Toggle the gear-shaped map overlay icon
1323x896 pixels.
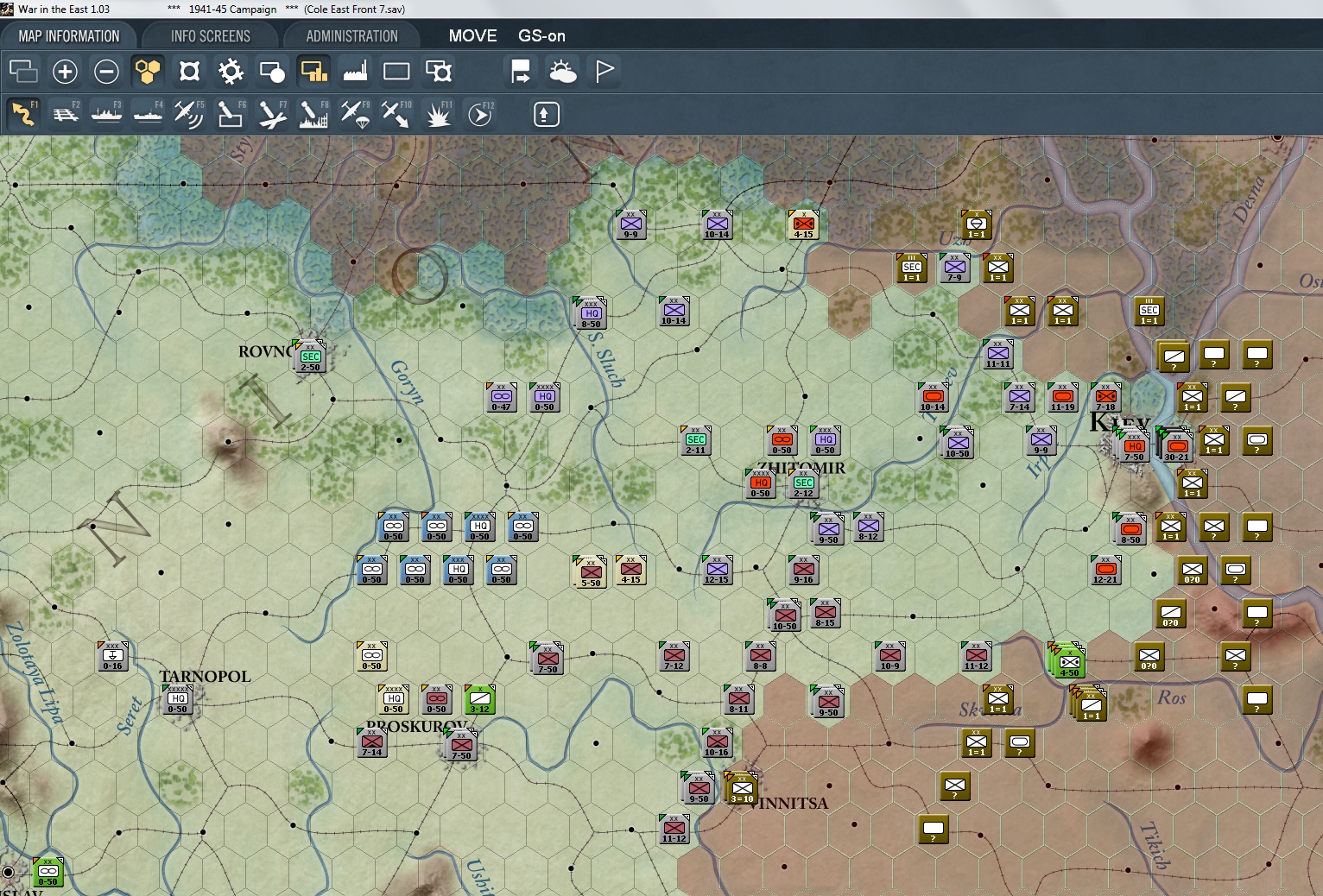coord(231,71)
